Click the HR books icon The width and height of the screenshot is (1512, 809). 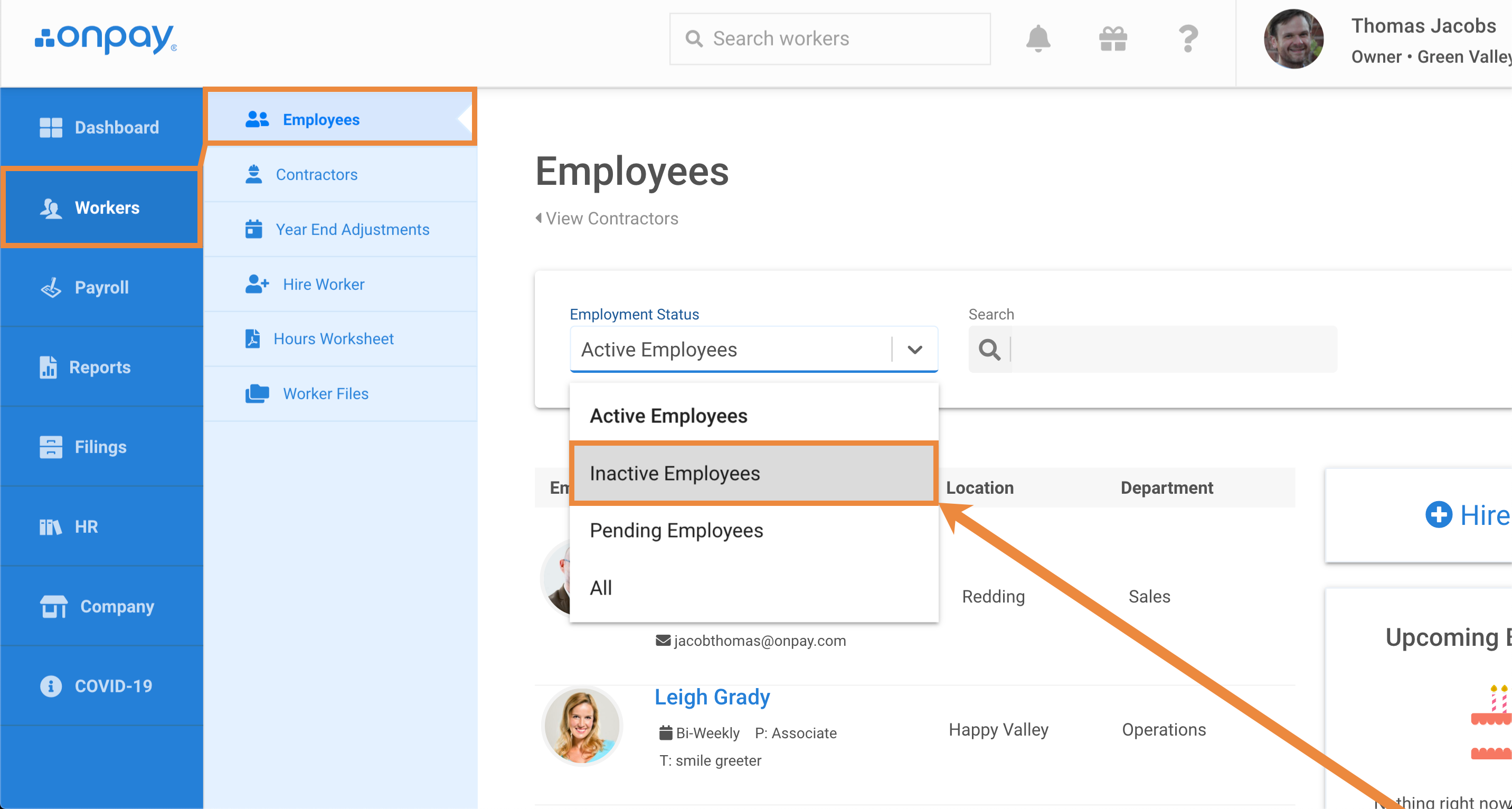click(x=51, y=526)
